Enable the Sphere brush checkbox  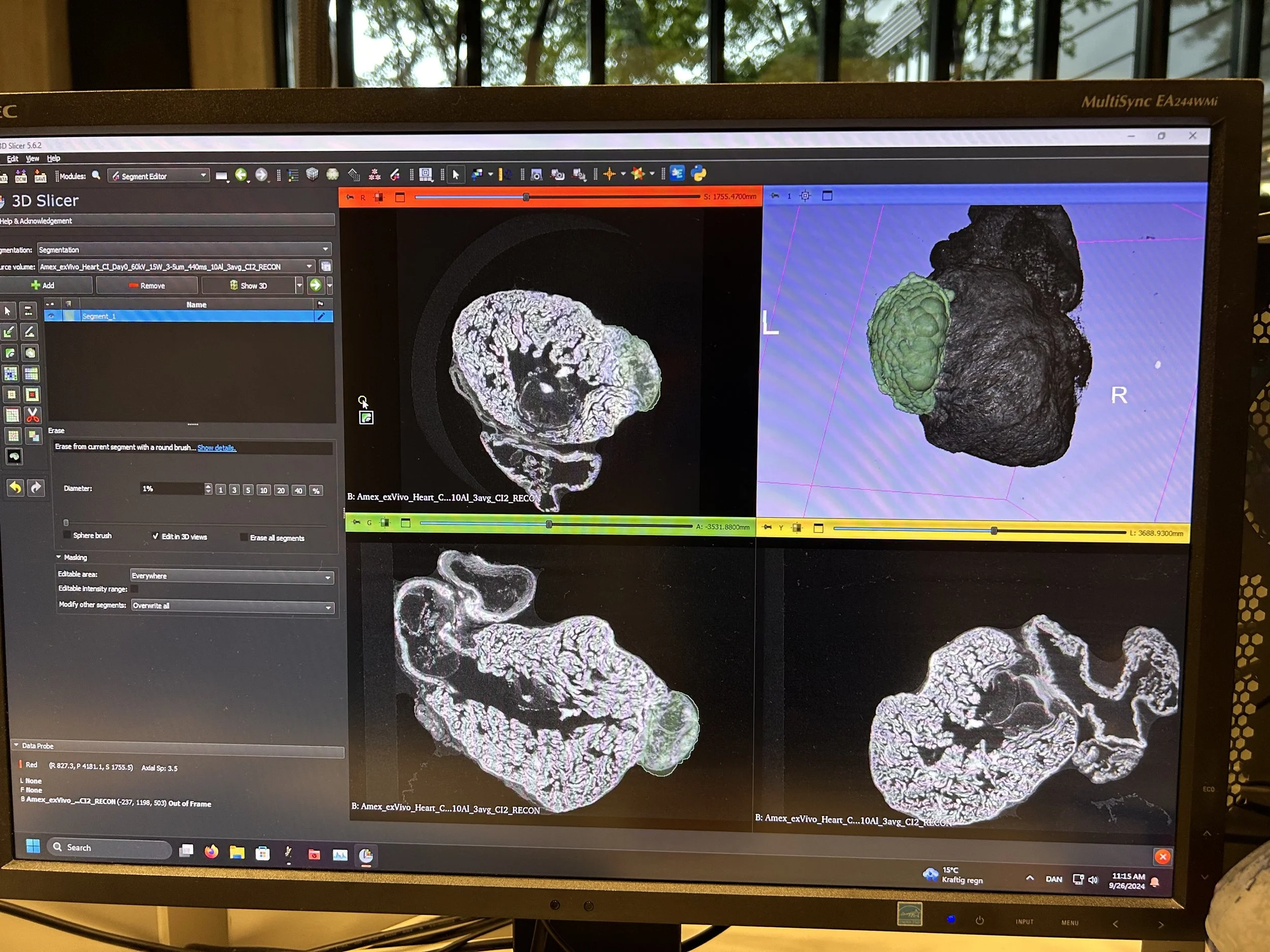[67, 535]
